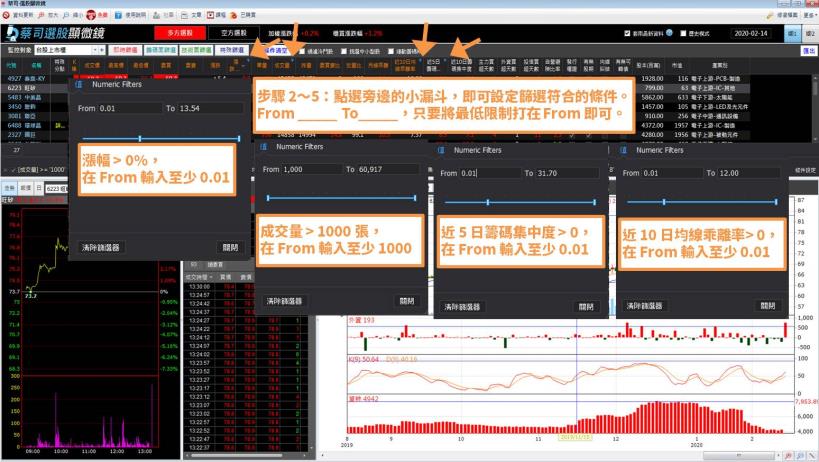Toggle the history mode (歷史模式) checkbox

tap(683, 33)
